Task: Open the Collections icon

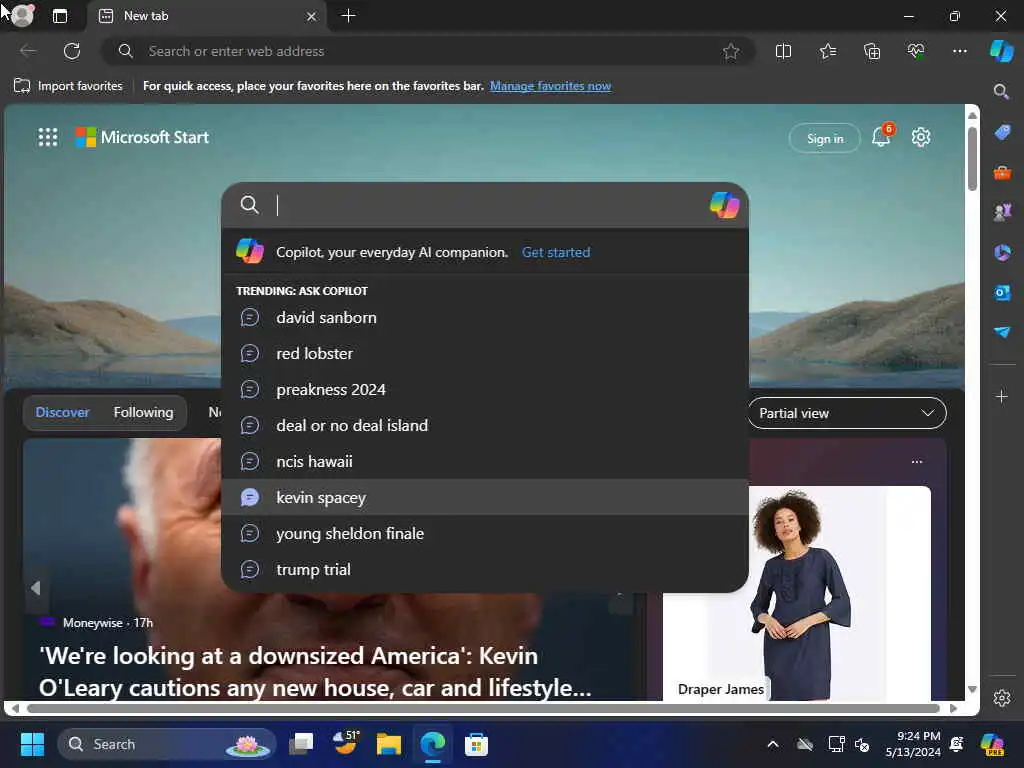Action: [872, 51]
